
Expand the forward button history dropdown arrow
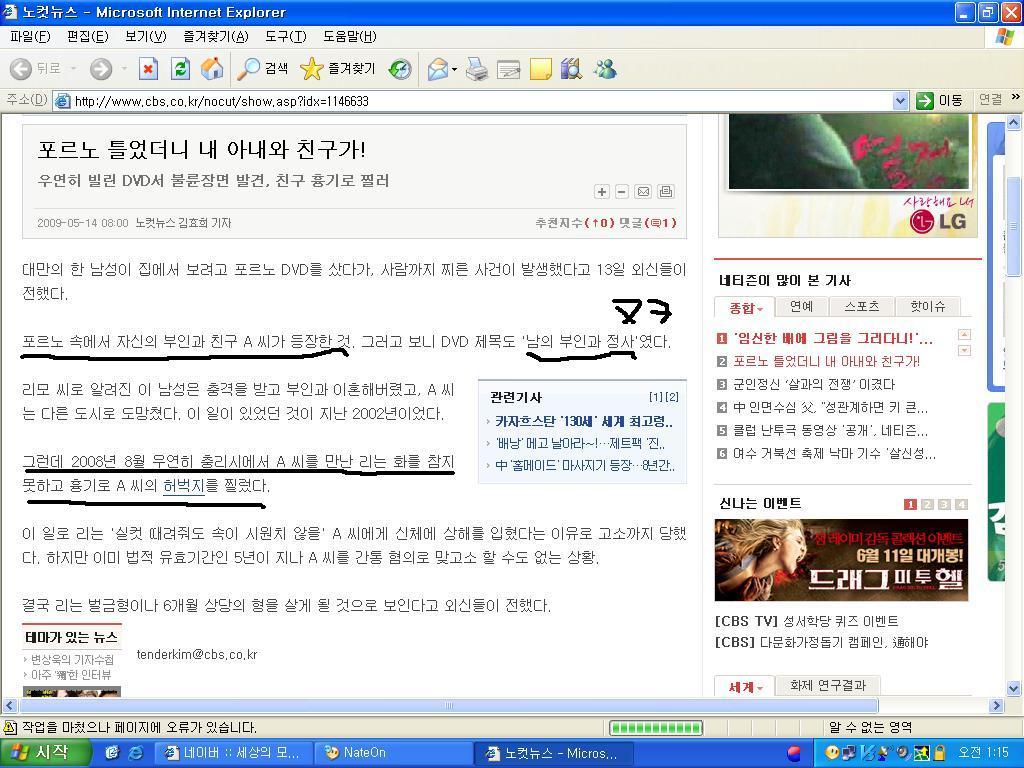tap(123, 69)
